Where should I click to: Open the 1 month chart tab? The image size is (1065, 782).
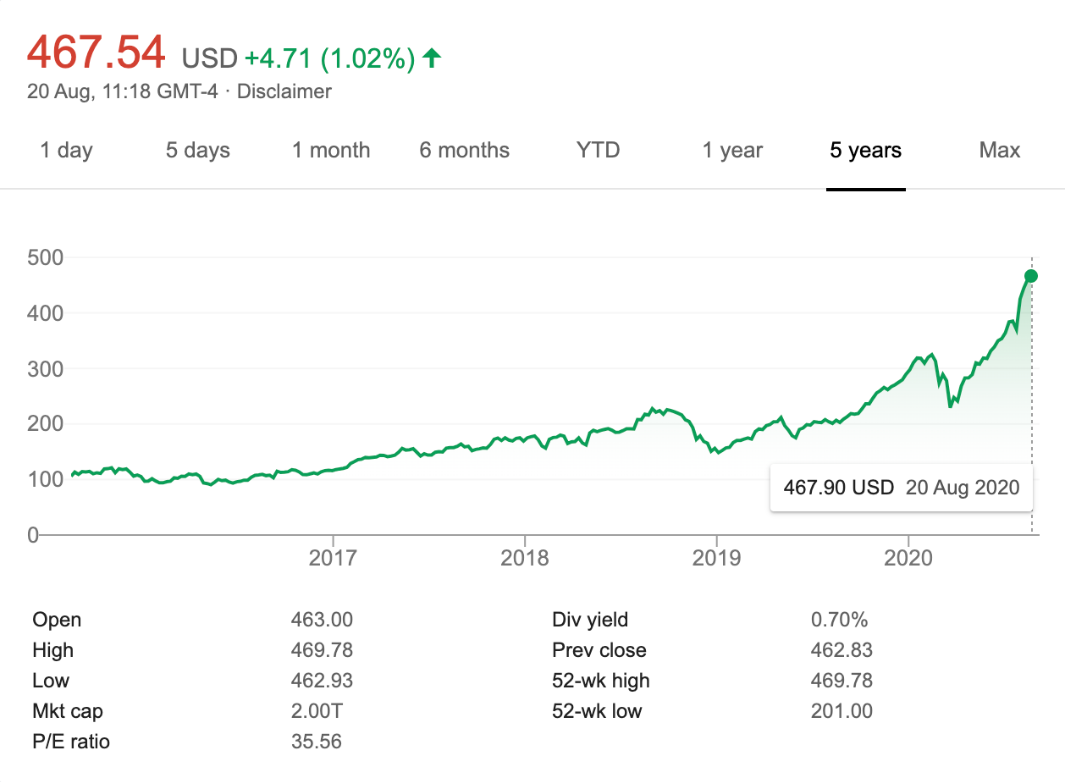pos(331,151)
